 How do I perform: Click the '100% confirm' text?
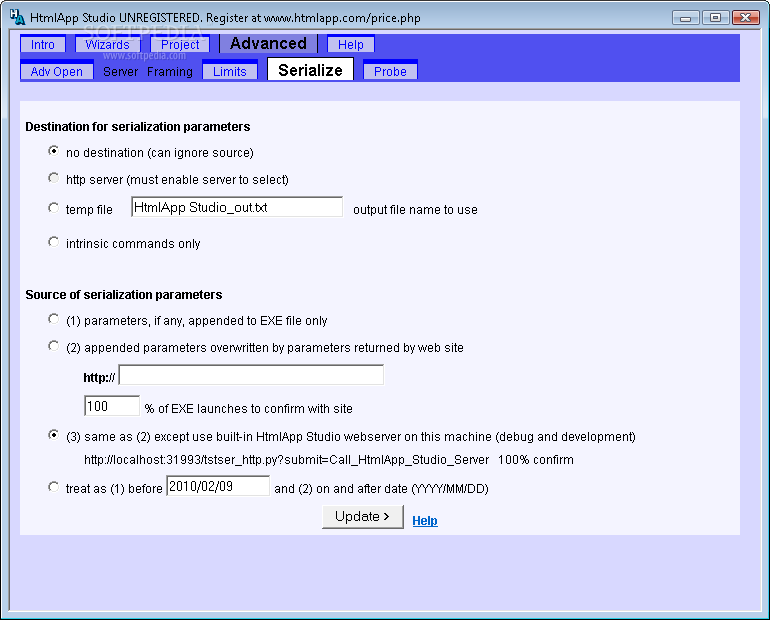[535, 460]
